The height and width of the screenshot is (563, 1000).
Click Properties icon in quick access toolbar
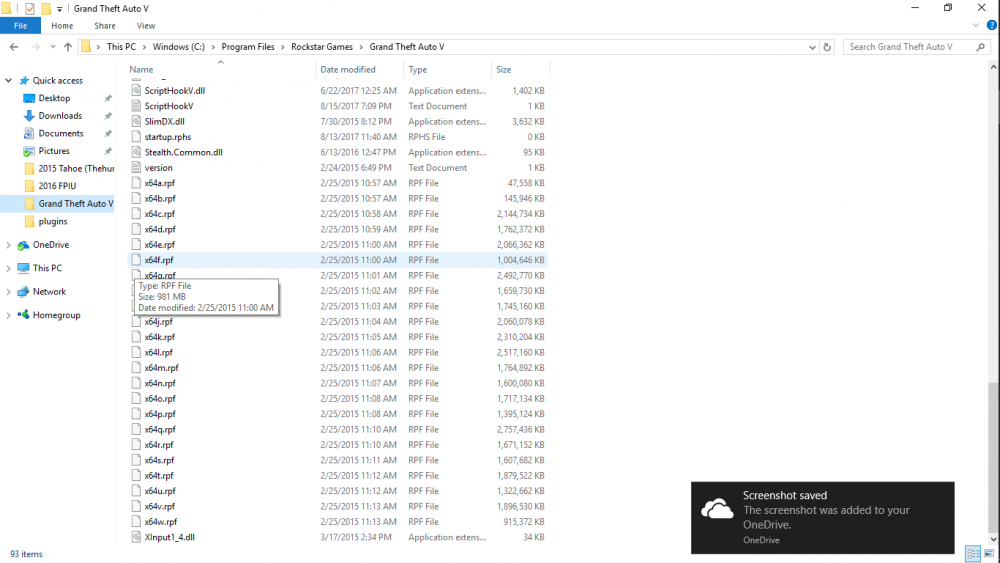click(x=29, y=8)
